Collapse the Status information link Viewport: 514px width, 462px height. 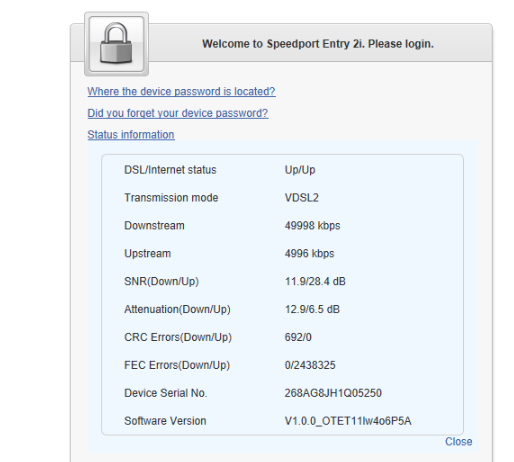[x=131, y=135]
